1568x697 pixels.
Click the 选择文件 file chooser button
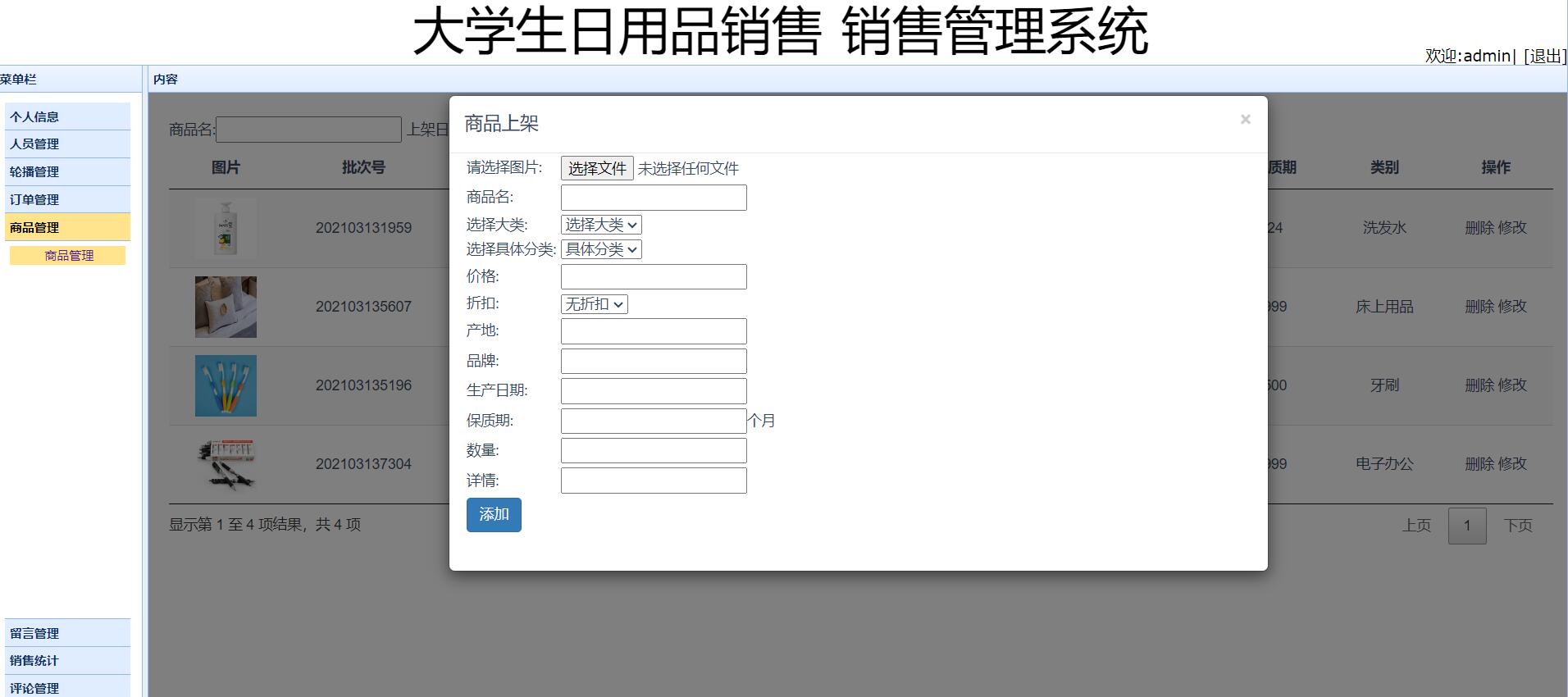[597, 168]
